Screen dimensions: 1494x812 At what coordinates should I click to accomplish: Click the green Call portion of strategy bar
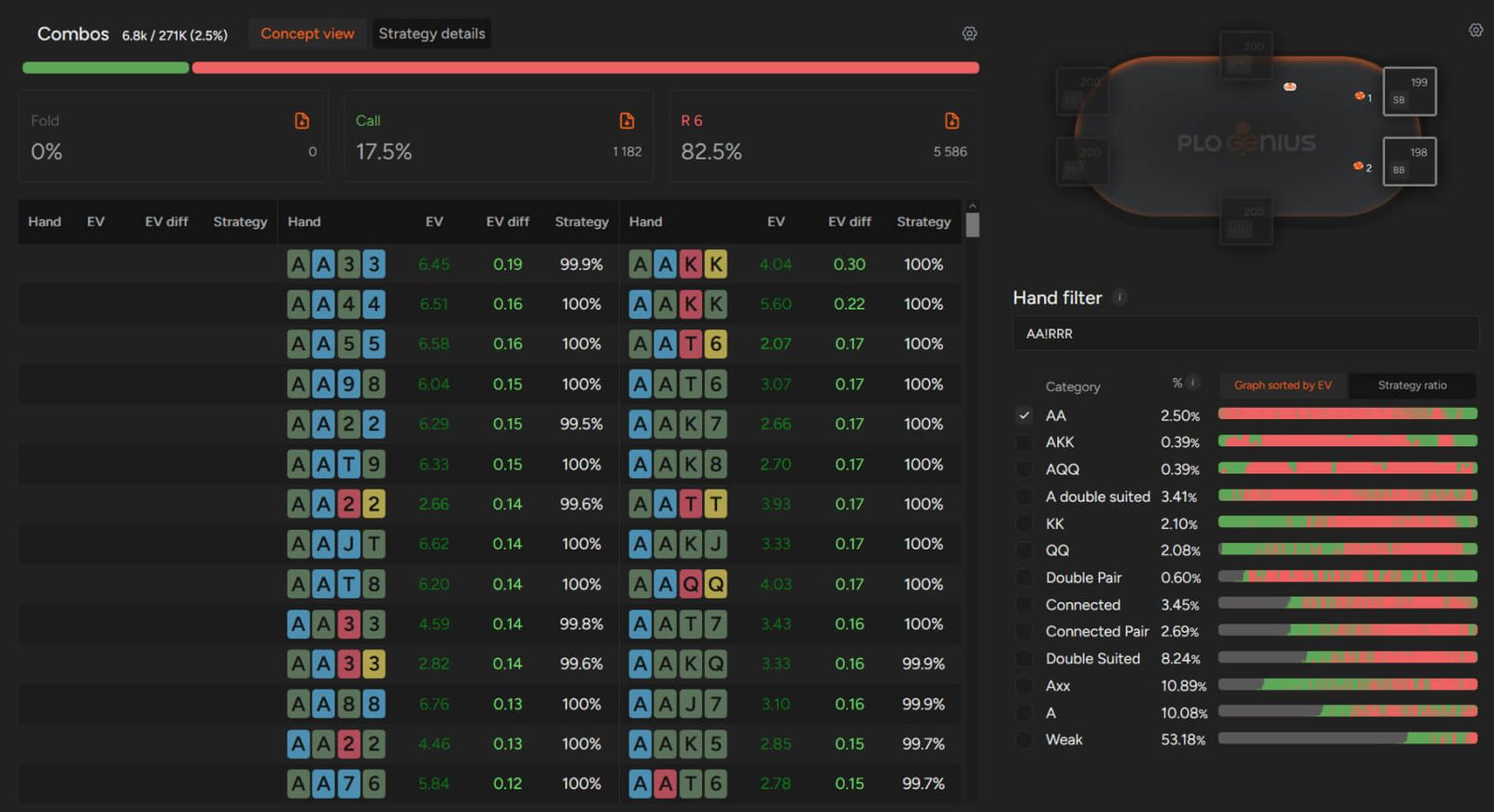[106, 68]
